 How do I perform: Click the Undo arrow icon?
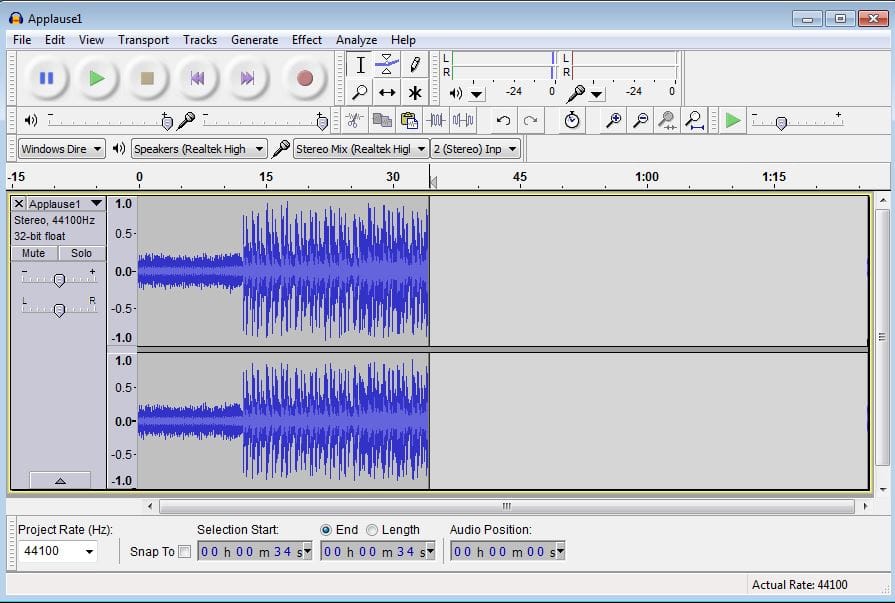pos(503,120)
